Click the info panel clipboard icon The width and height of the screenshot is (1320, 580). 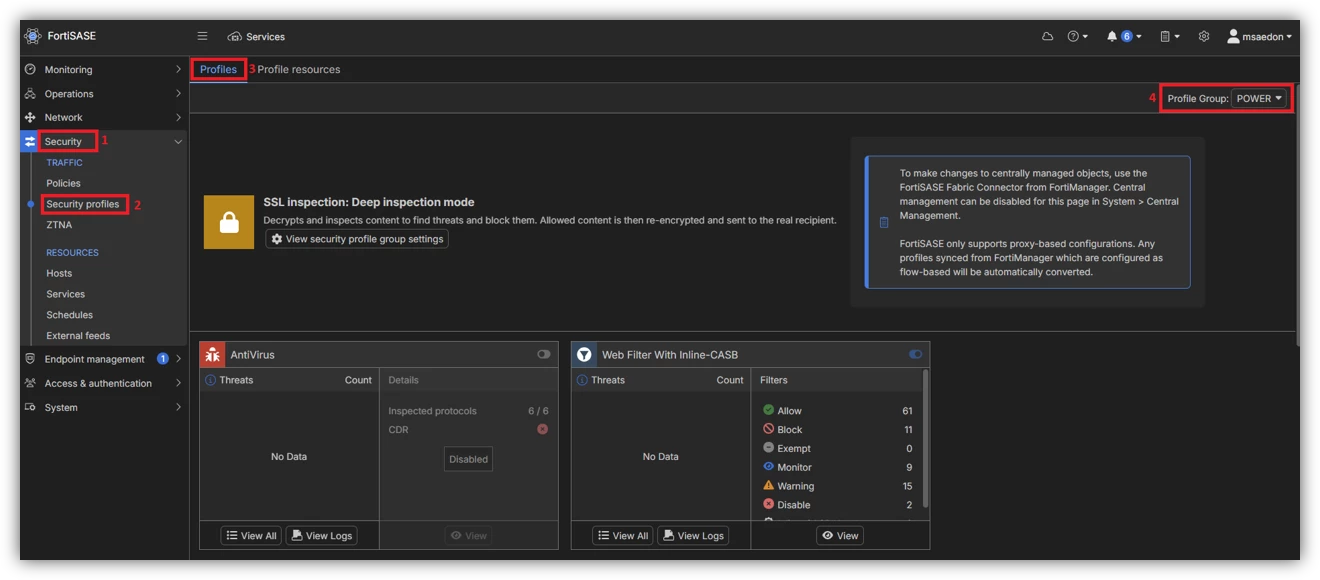point(883,222)
